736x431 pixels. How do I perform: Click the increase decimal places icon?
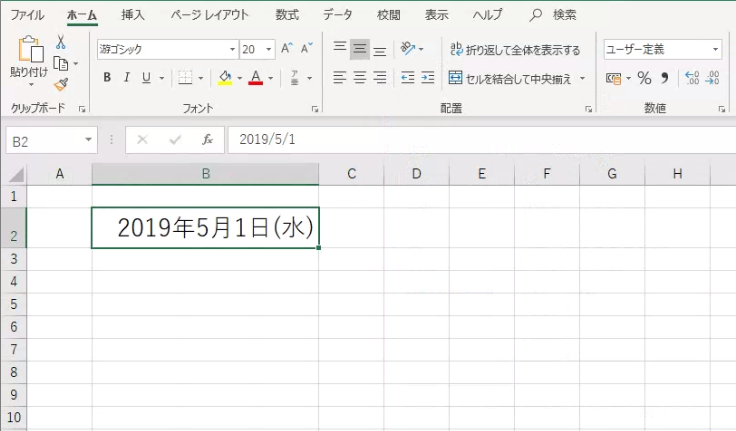[x=691, y=78]
